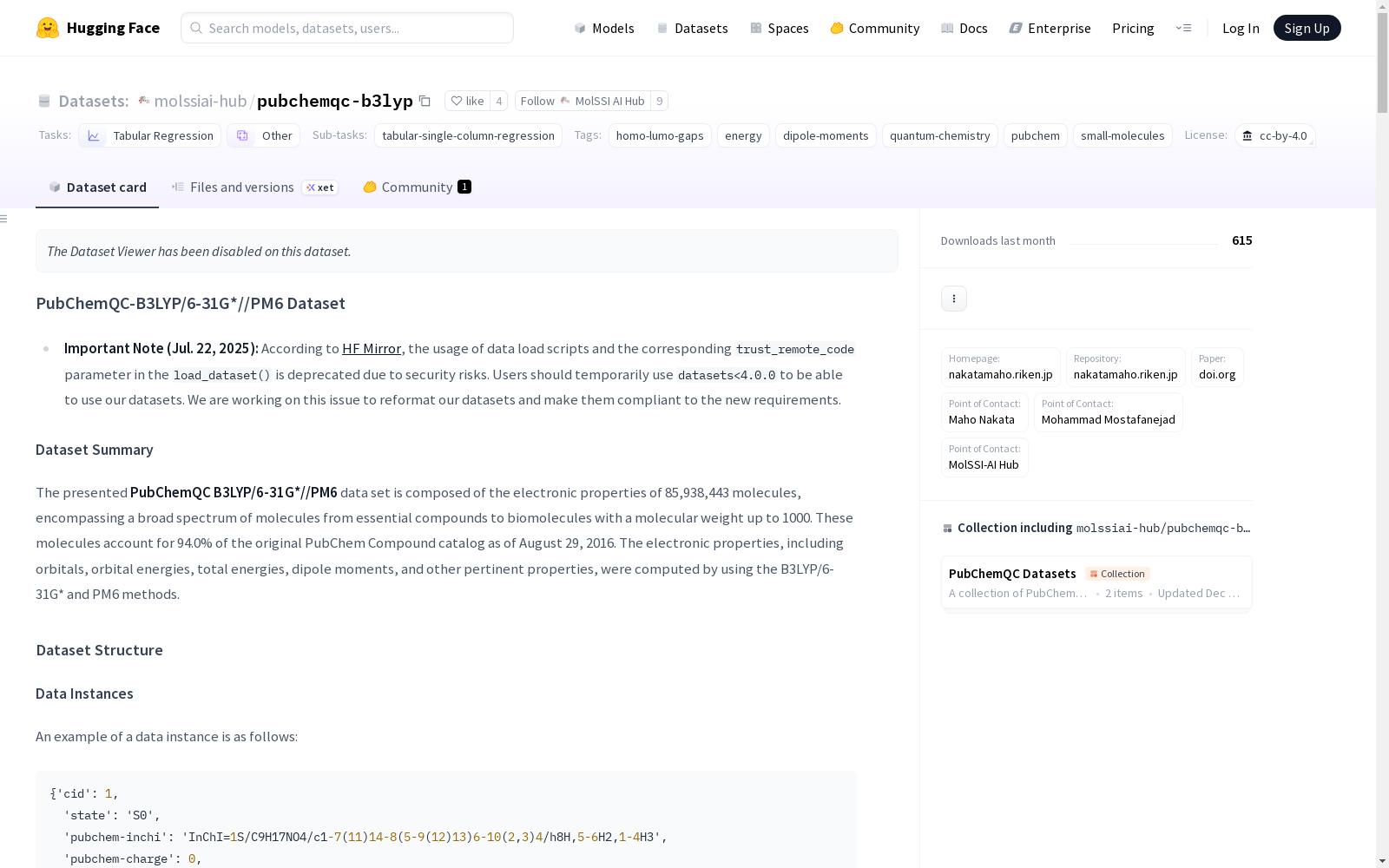Toggle the table of contents sidebar icon
Screen dimensions: 1389x868
tap(4, 219)
